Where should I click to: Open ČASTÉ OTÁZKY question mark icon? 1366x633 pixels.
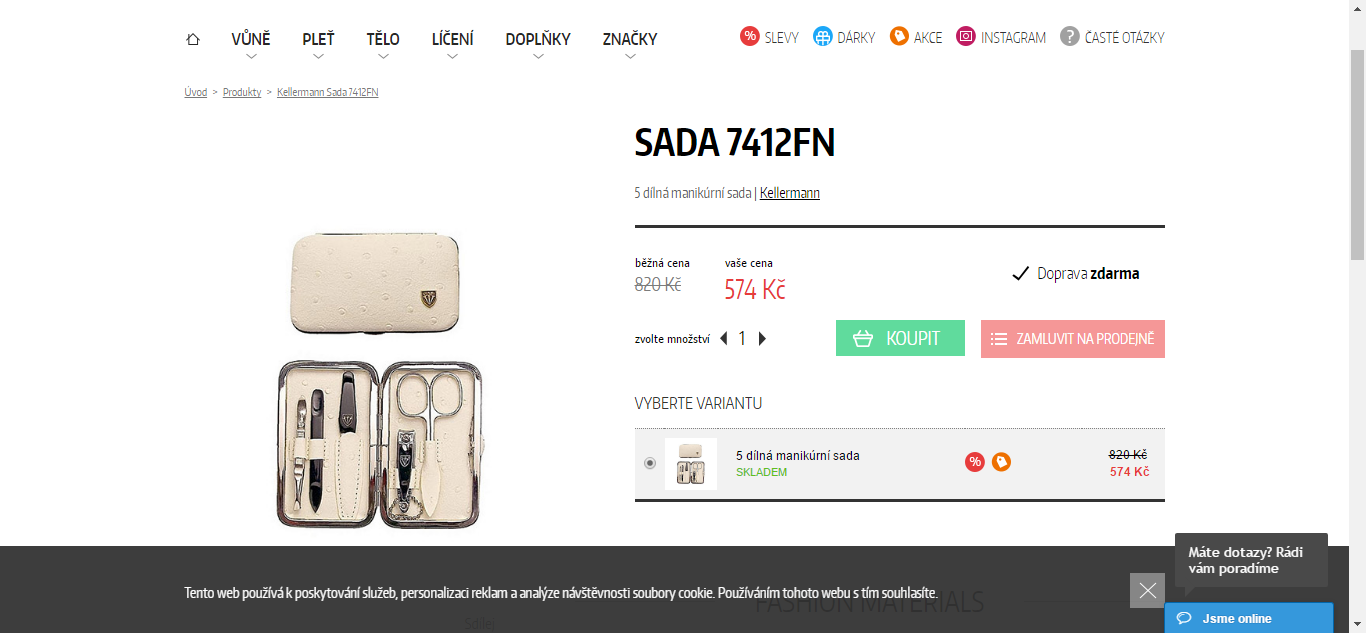tap(1070, 37)
